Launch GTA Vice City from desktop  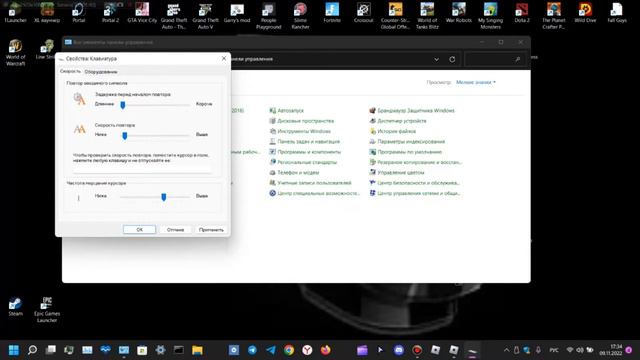142,13
